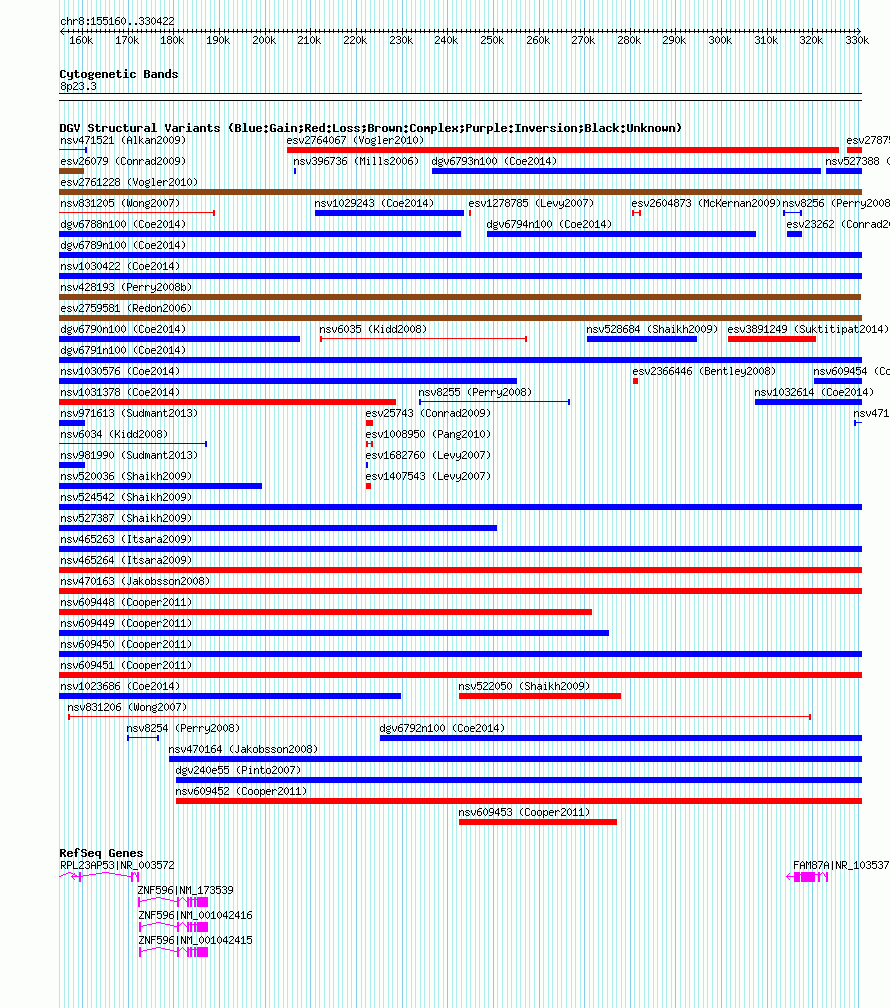Open nsv609451 (Cooper2011) label

(126, 665)
